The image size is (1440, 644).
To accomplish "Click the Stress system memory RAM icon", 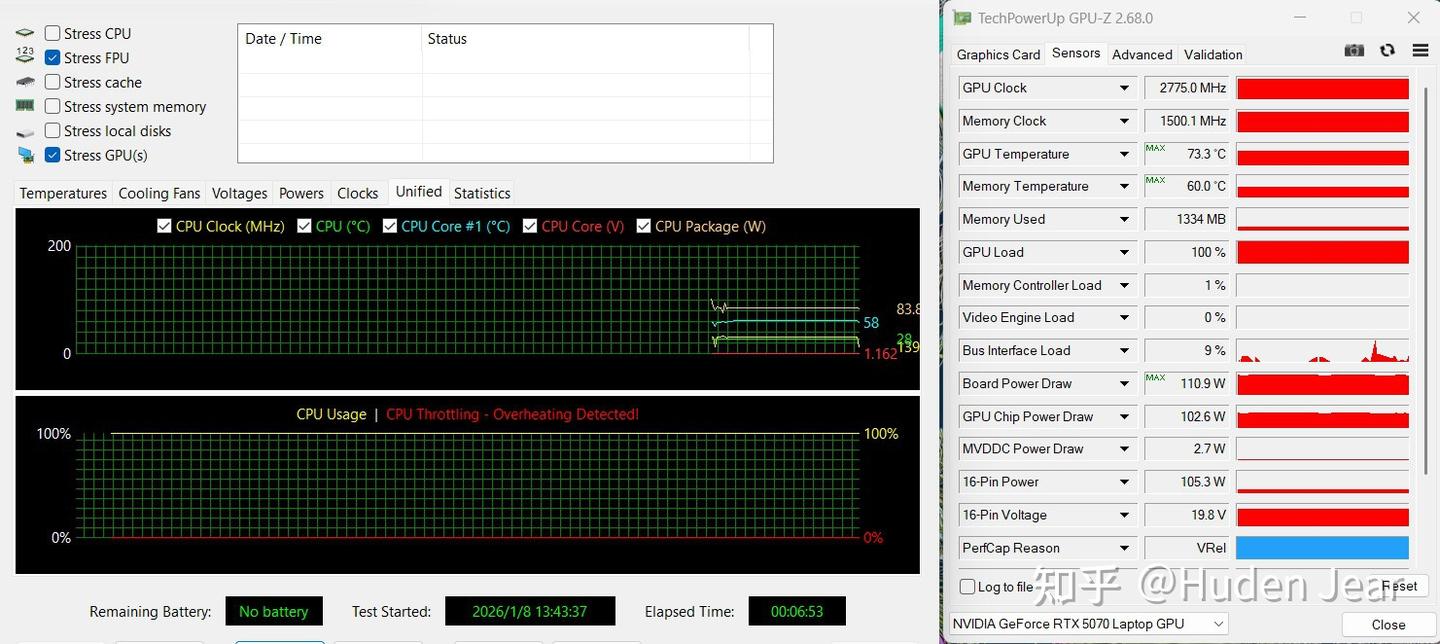I will point(25,106).
